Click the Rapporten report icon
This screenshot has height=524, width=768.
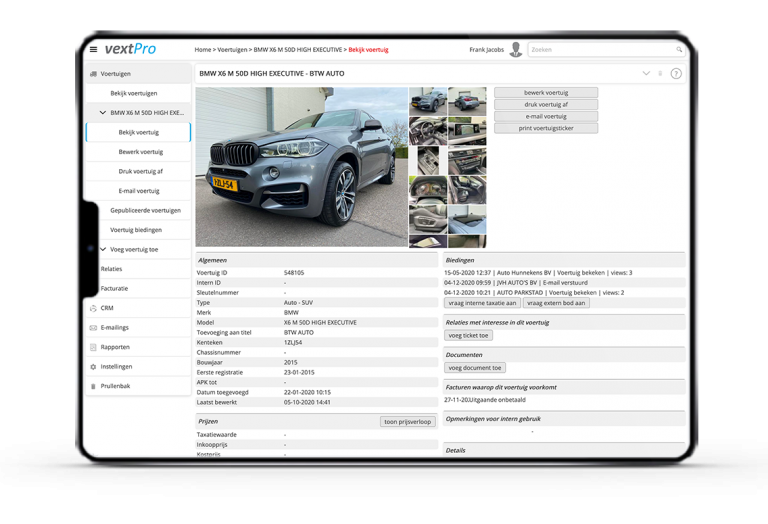(x=93, y=347)
